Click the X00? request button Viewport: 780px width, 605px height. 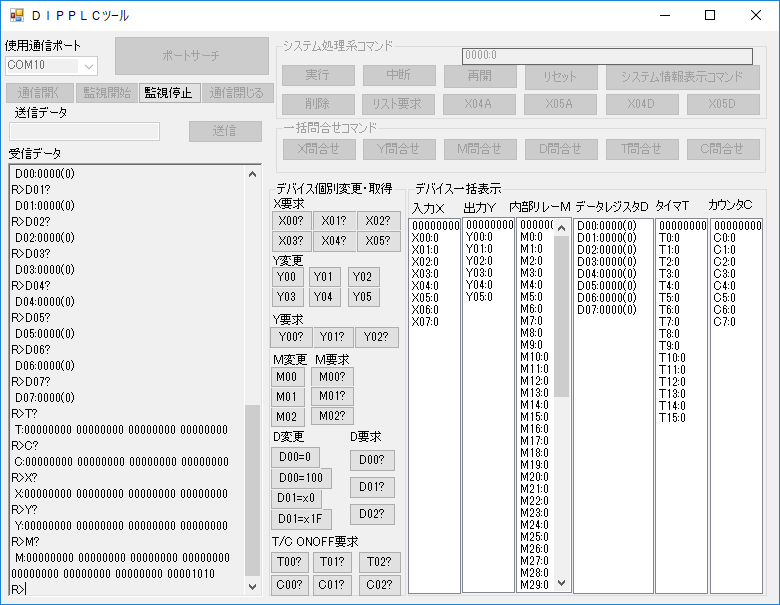tap(291, 221)
